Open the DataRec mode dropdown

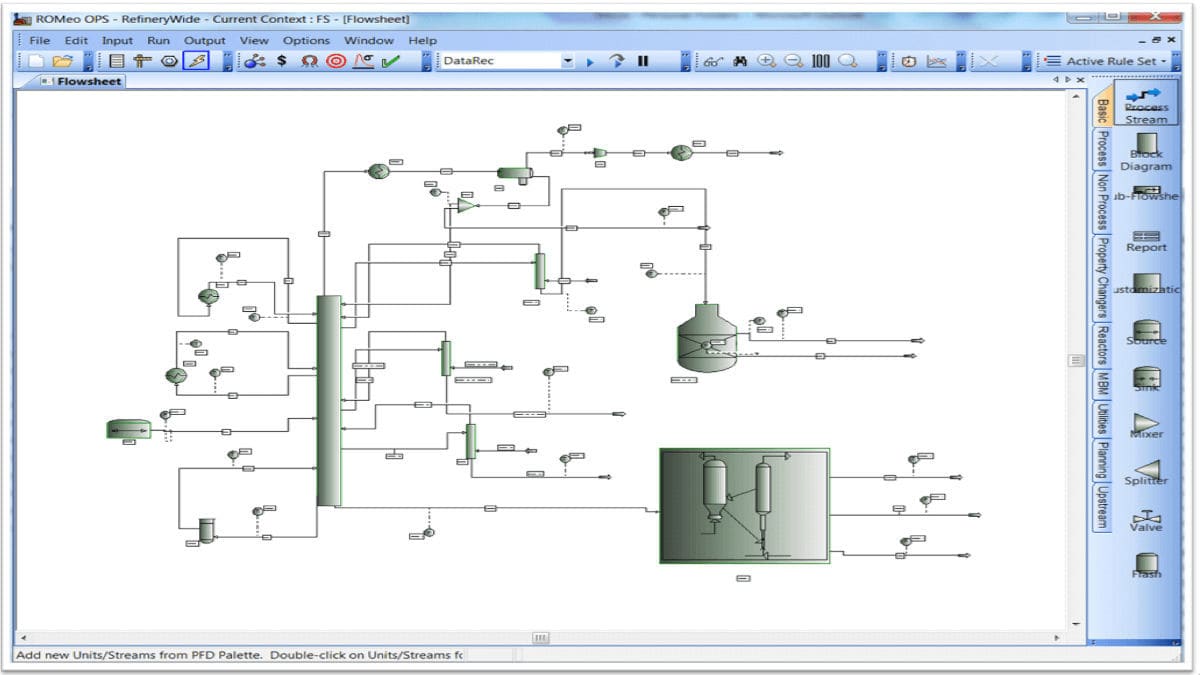tap(568, 60)
